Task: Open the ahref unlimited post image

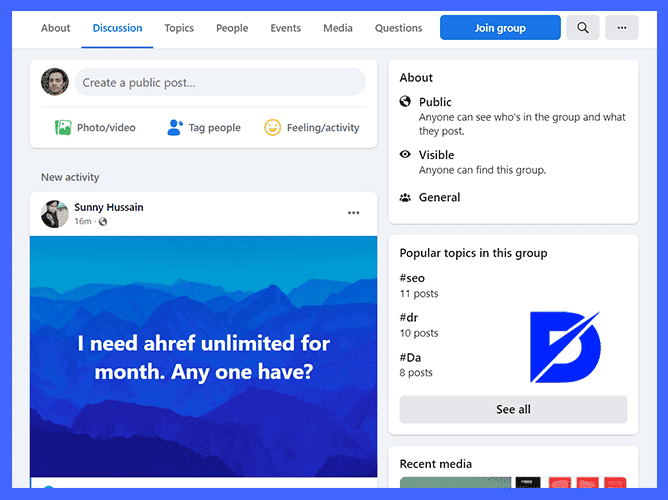Action: pyautogui.click(x=204, y=356)
